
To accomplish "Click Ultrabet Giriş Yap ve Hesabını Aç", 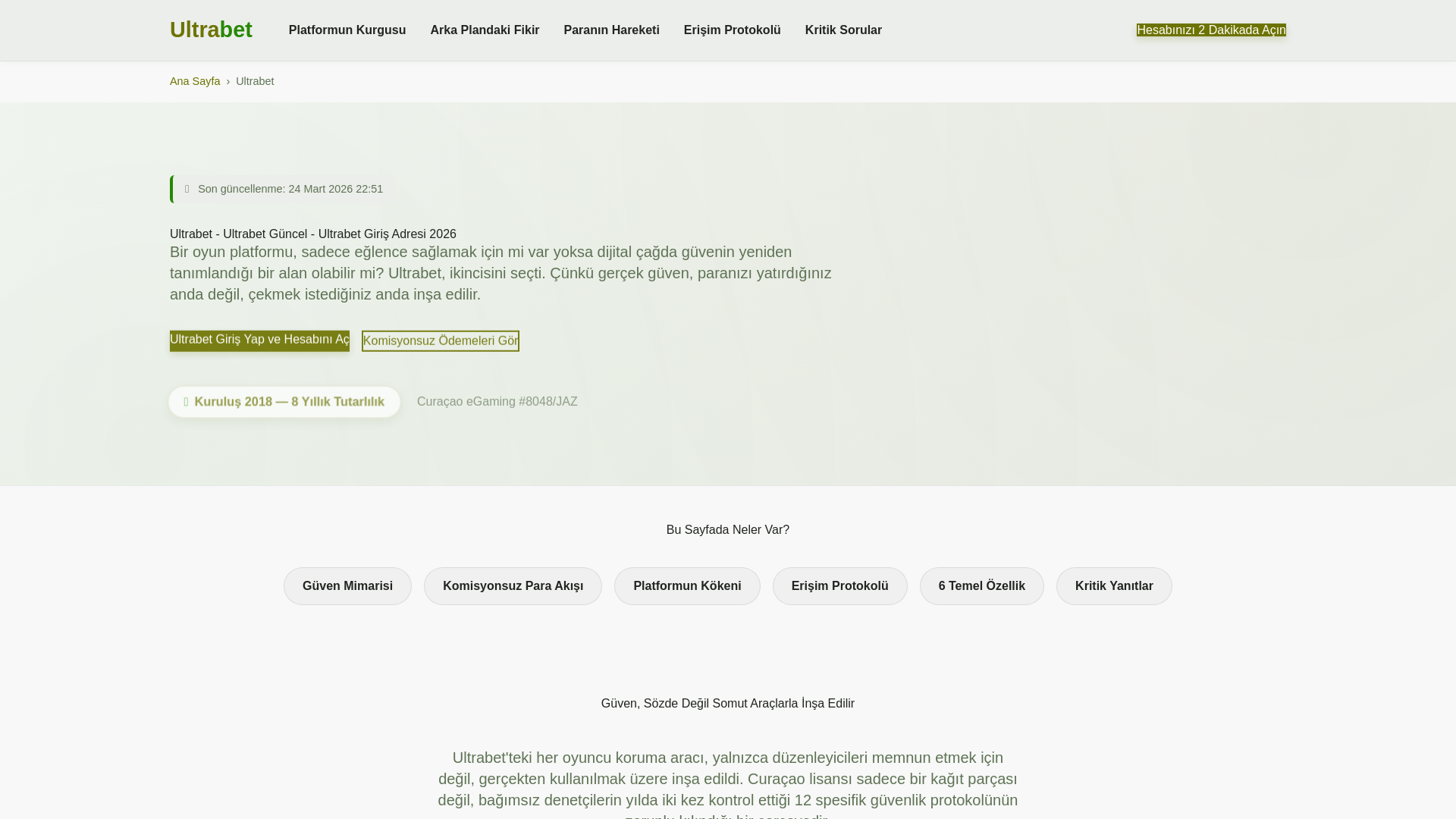I will [259, 340].
